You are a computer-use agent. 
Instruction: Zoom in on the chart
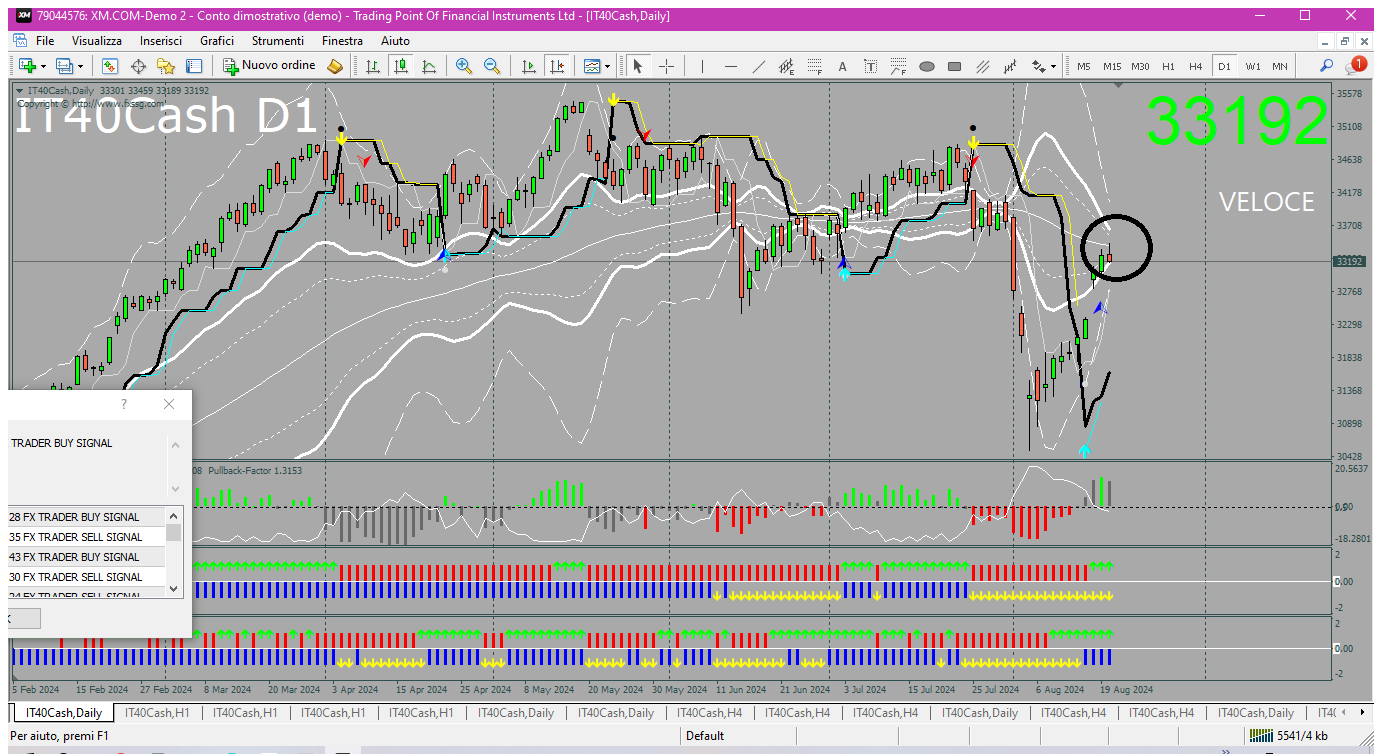coord(464,66)
